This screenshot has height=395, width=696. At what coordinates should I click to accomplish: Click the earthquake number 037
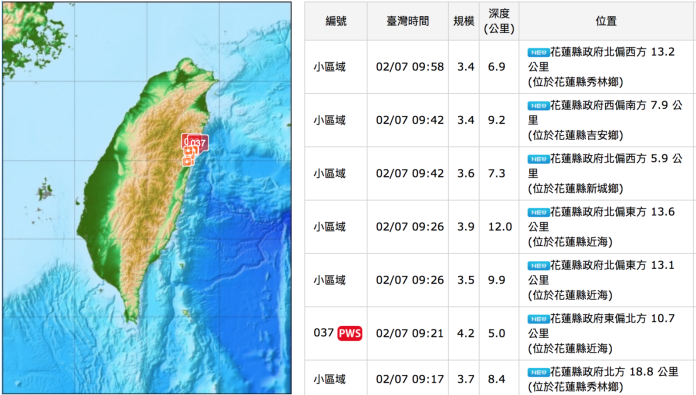(x=324, y=333)
